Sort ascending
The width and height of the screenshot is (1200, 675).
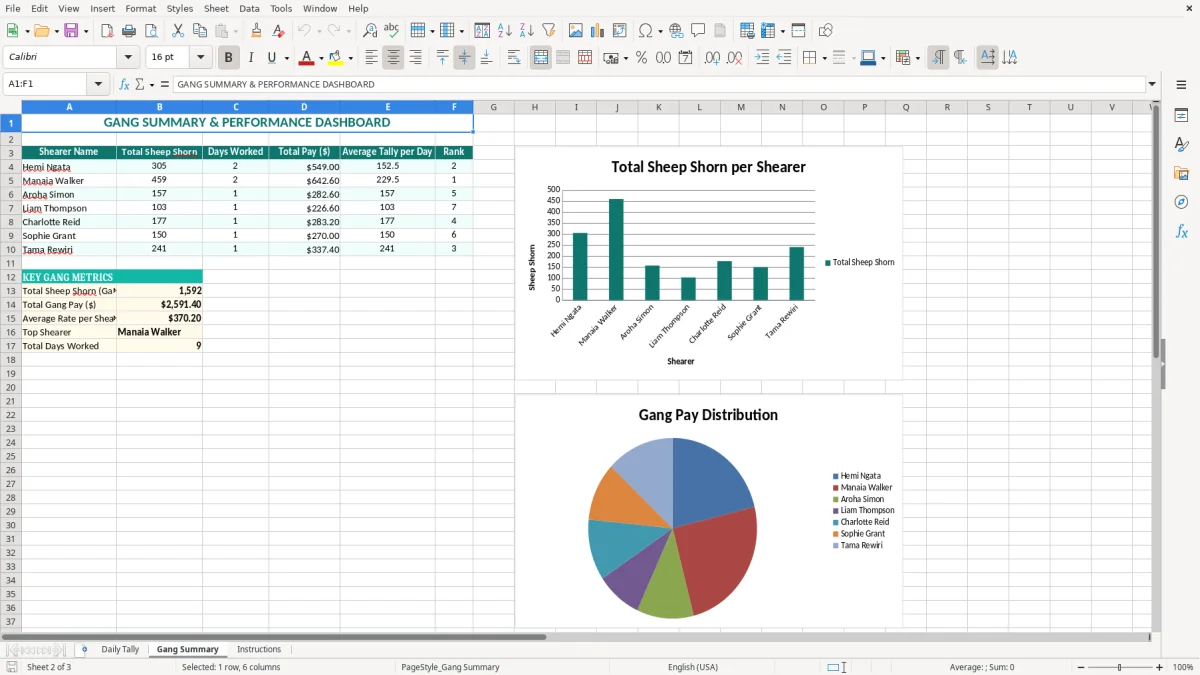(505, 31)
